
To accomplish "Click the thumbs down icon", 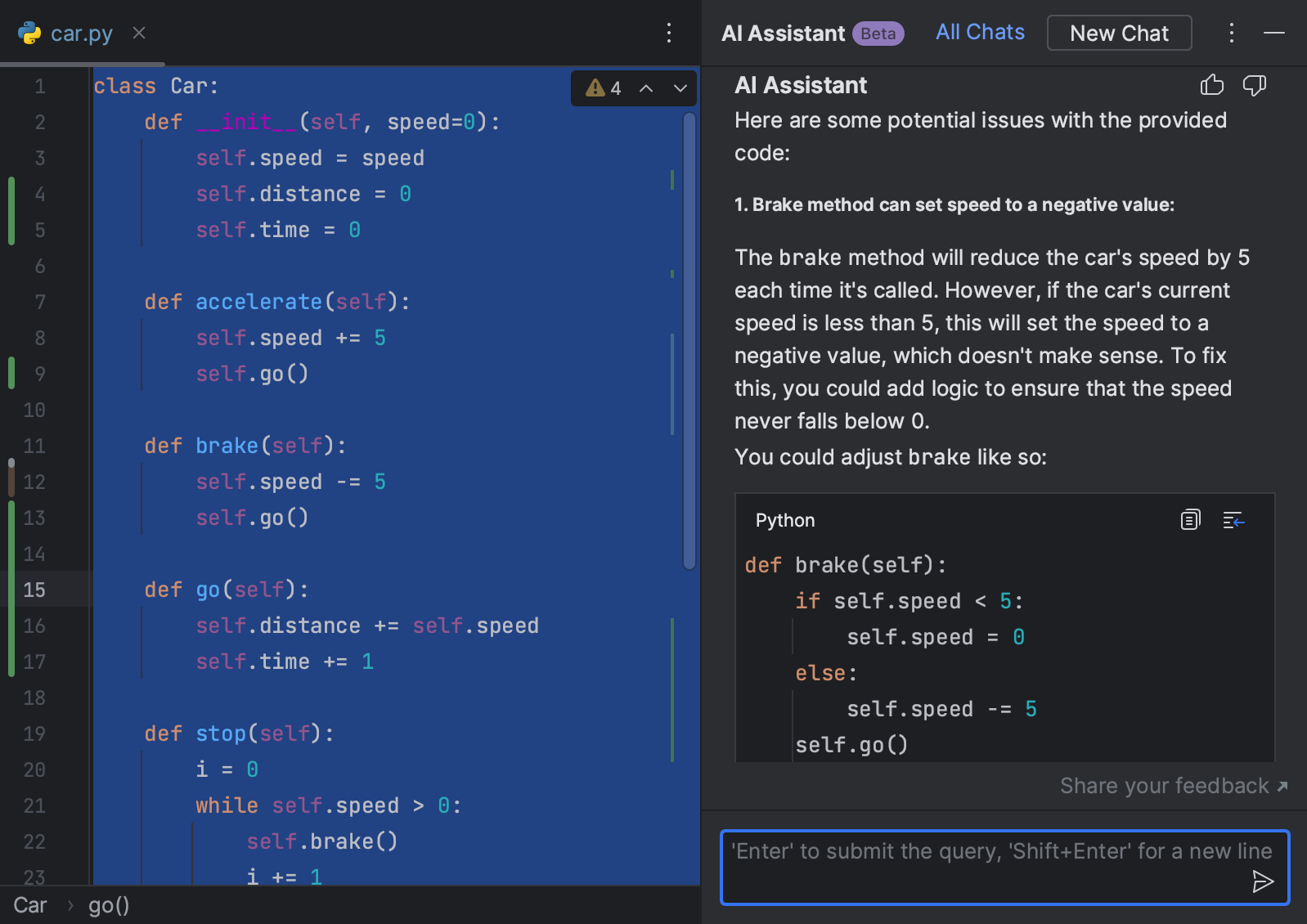I will tap(1254, 85).
